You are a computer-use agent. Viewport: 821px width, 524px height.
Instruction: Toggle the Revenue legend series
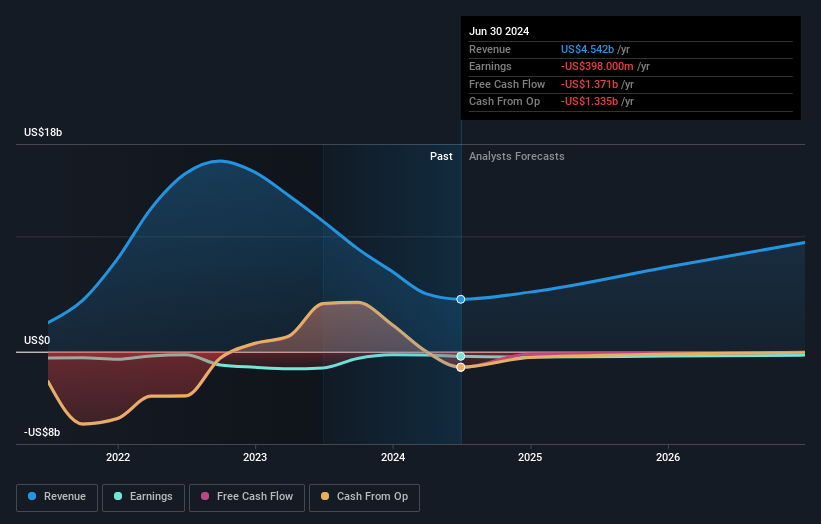pos(57,497)
